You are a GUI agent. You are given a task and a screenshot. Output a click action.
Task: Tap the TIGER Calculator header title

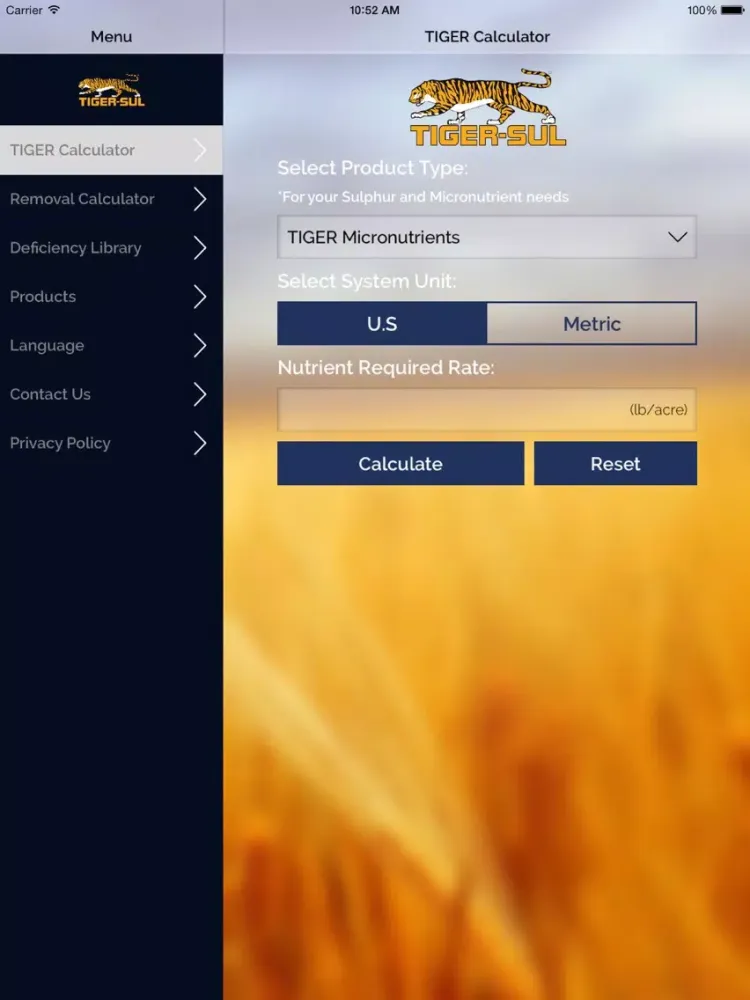(487, 37)
